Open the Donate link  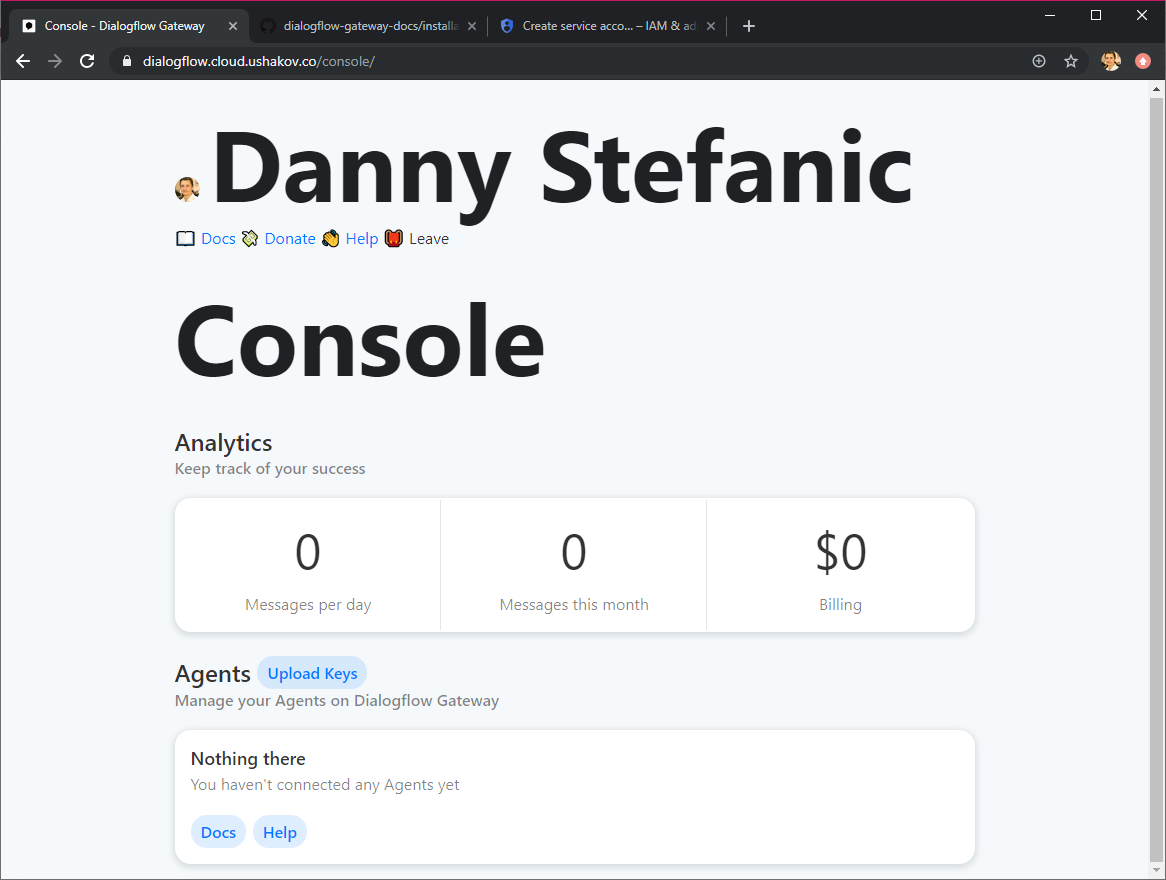point(290,239)
